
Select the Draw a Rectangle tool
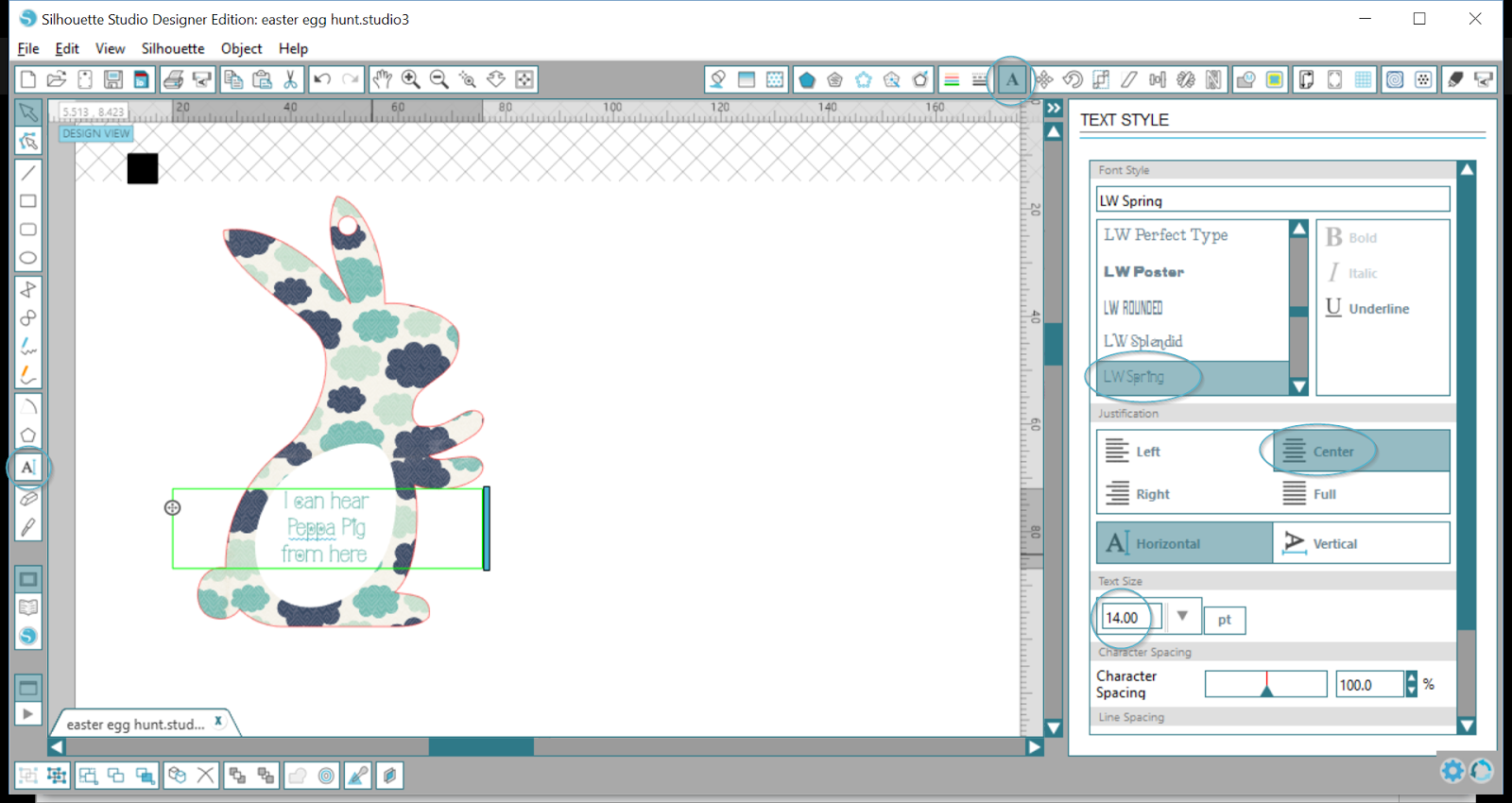point(28,201)
